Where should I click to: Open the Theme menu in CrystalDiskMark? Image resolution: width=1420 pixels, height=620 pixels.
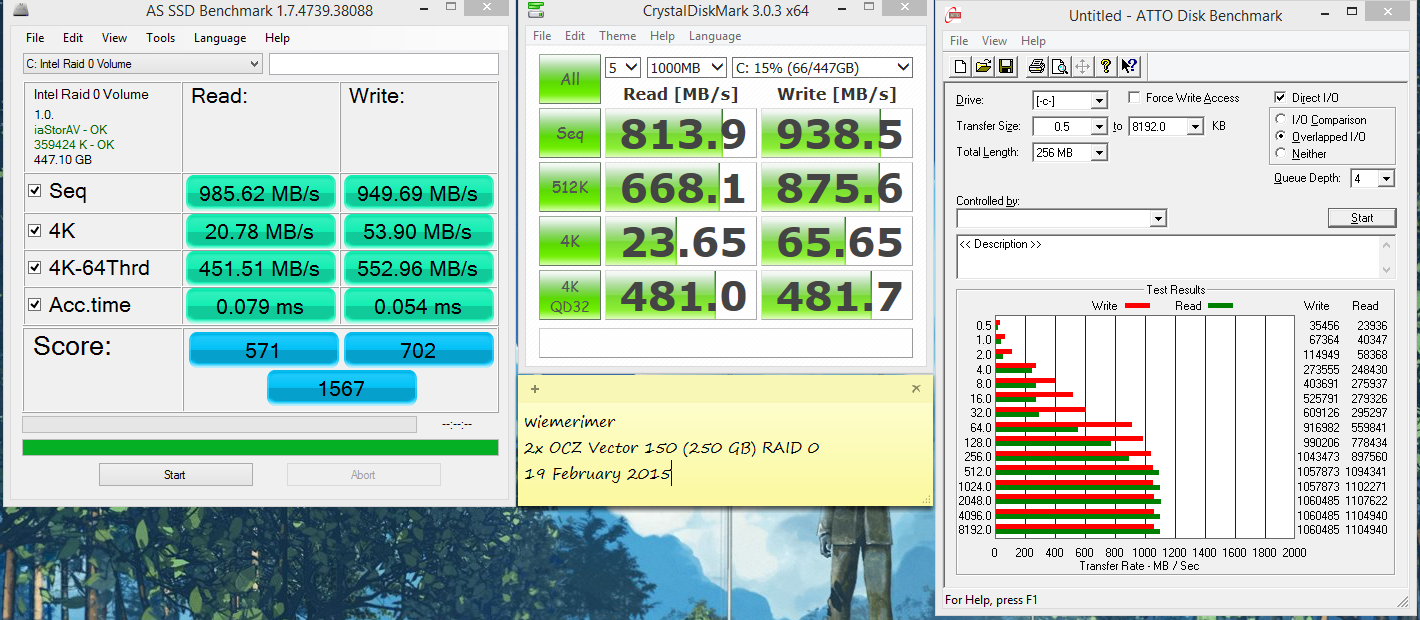(x=617, y=36)
